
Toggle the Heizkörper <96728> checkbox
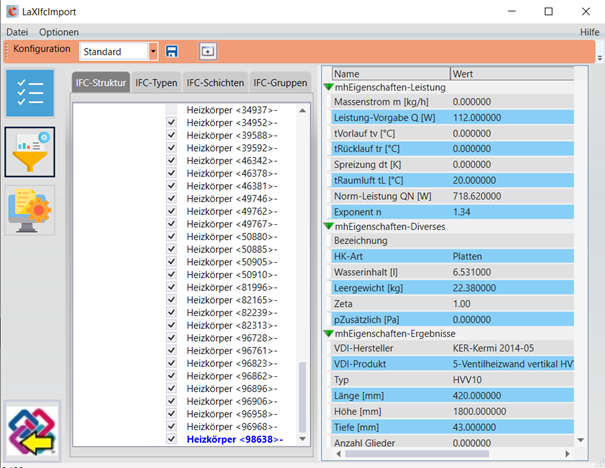coord(171,338)
